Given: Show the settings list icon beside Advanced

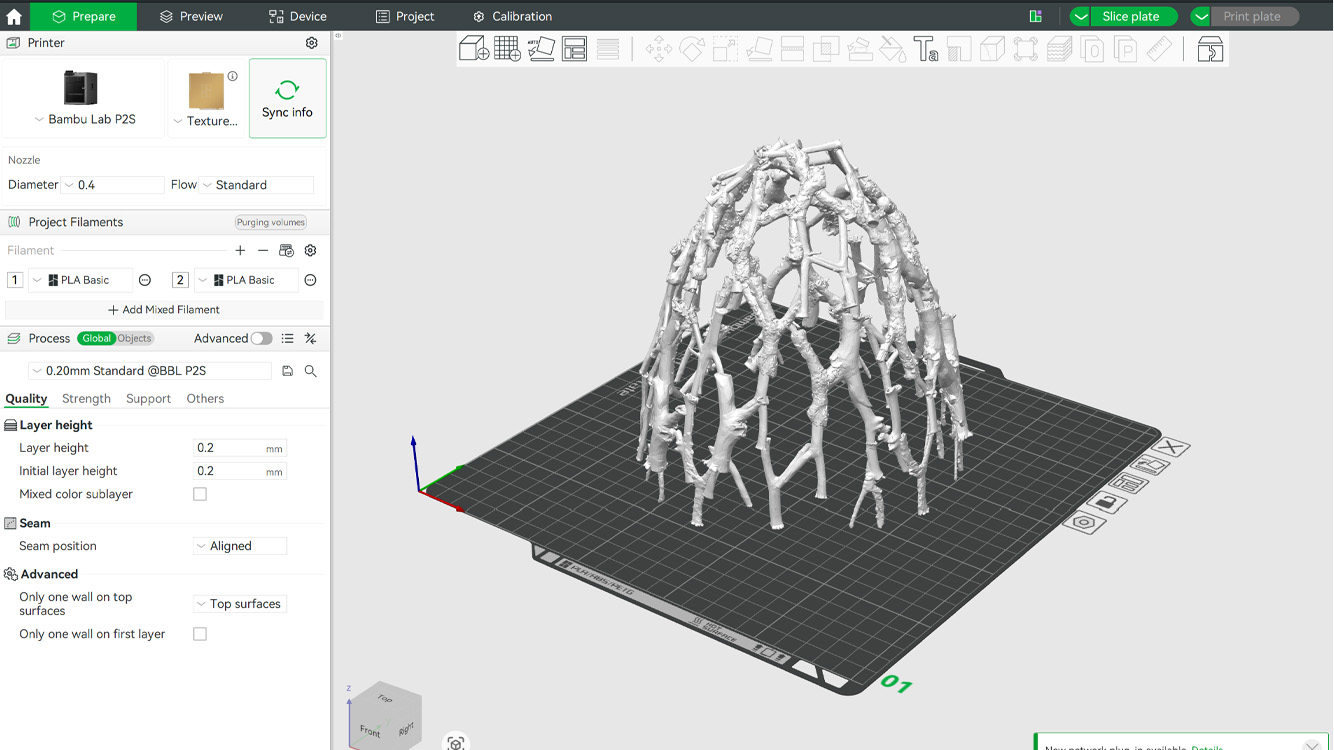Looking at the screenshot, I should [287, 339].
